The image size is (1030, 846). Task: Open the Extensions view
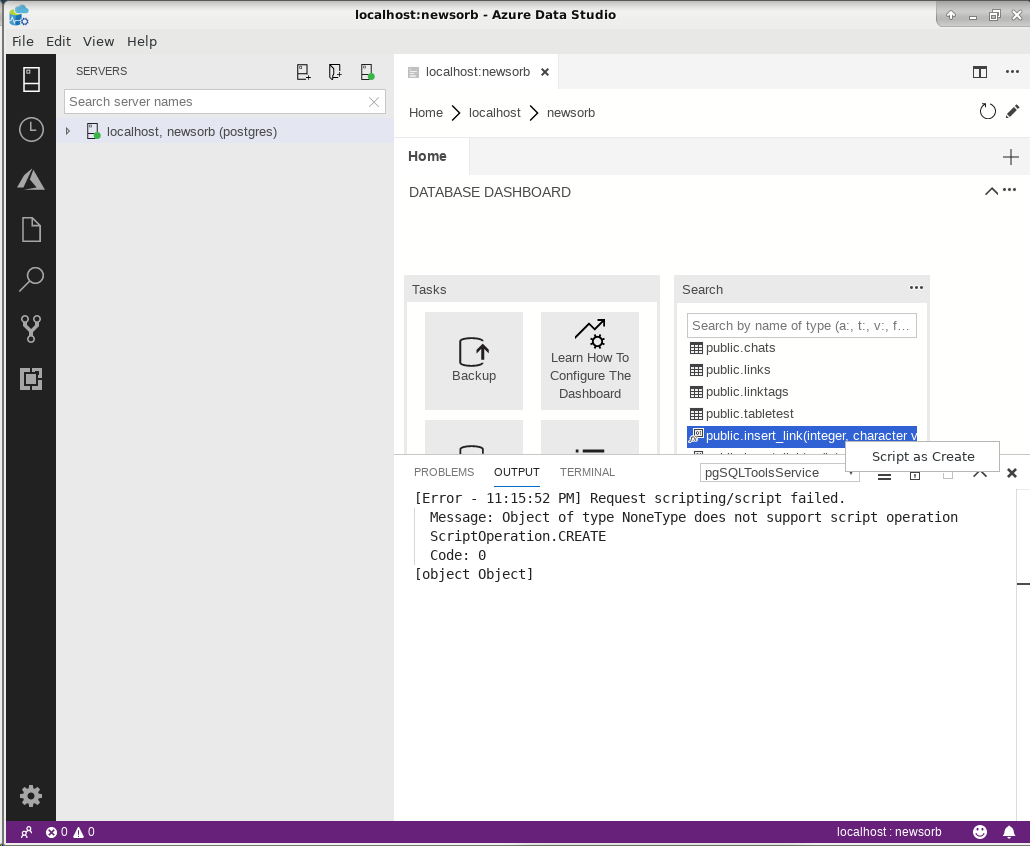[x=31, y=380]
